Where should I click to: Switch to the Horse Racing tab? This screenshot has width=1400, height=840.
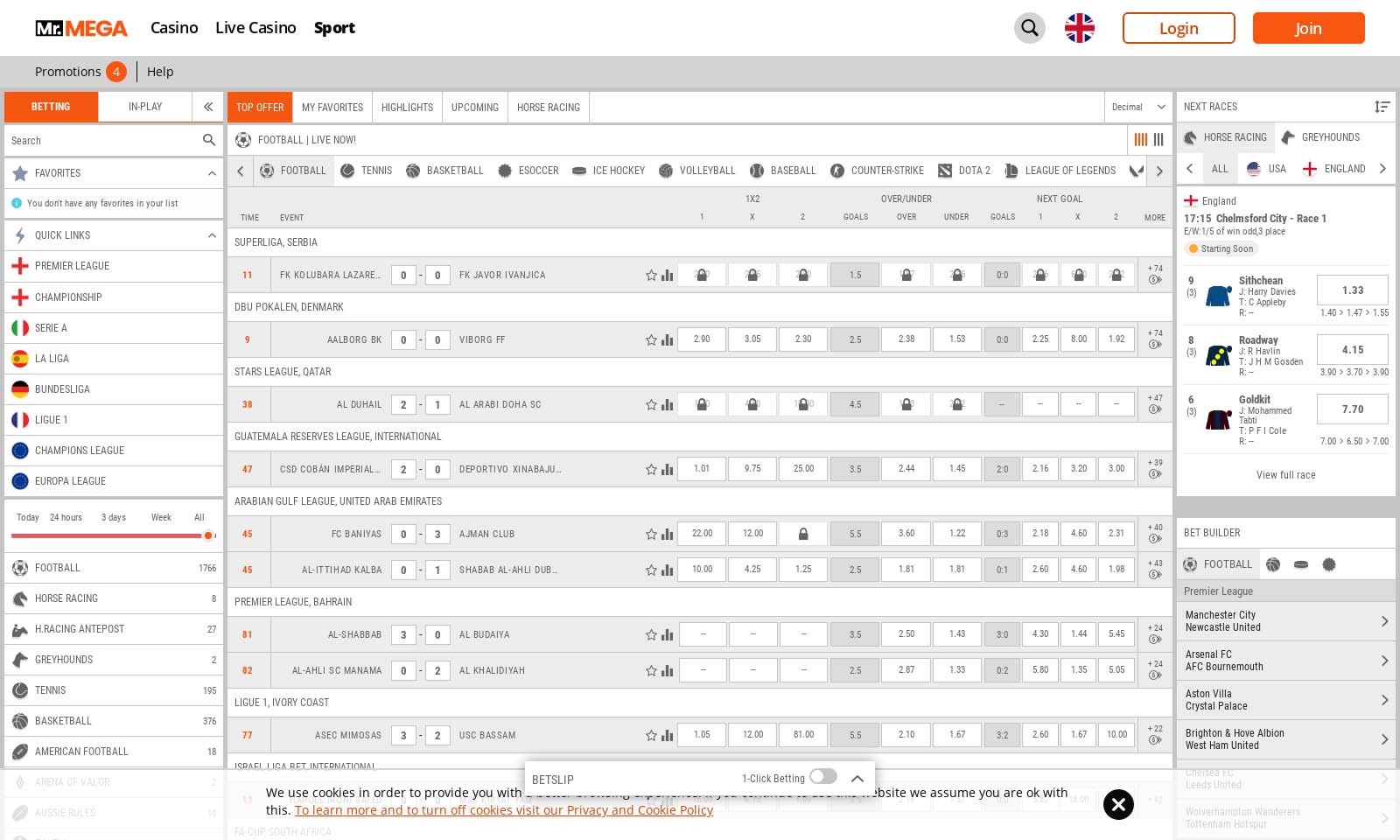tap(548, 108)
